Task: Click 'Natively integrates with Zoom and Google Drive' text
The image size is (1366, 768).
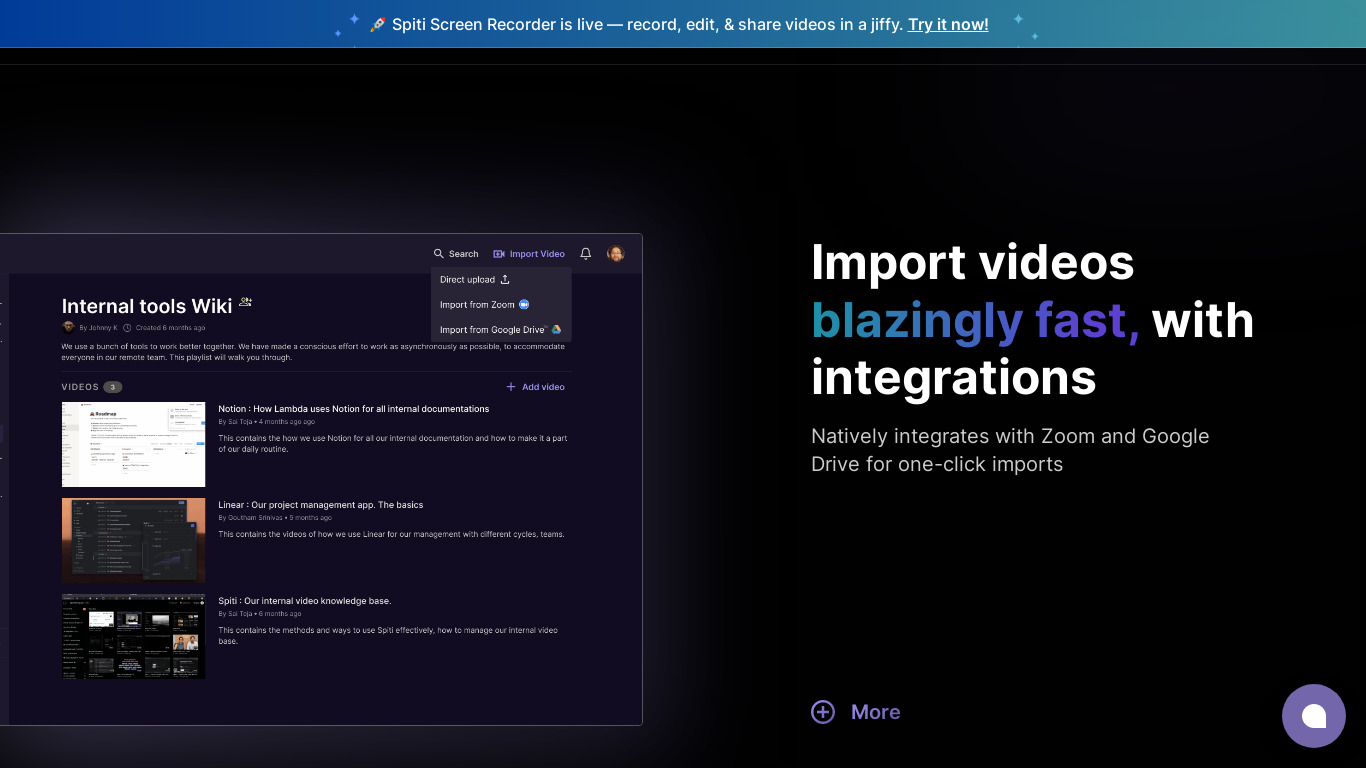Action: [1010, 450]
